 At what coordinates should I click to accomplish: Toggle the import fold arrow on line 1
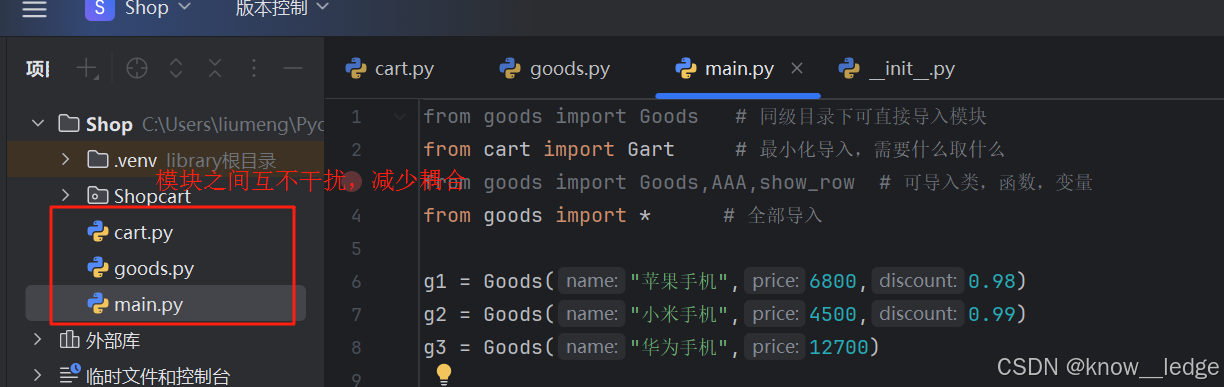pyautogui.click(x=400, y=117)
